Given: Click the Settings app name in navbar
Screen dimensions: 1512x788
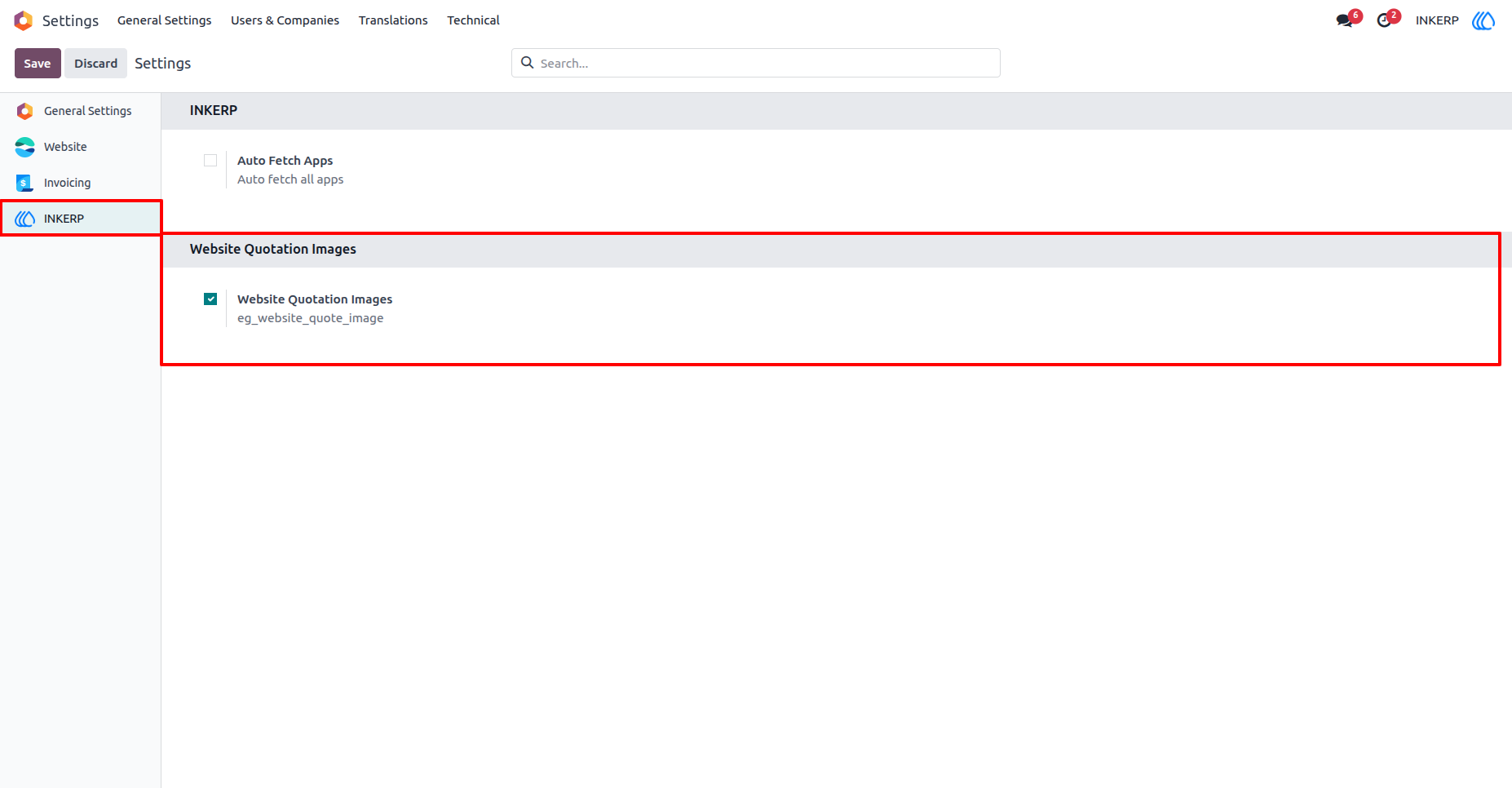Looking at the screenshot, I should pyautogui.click(x=70, y=20).
